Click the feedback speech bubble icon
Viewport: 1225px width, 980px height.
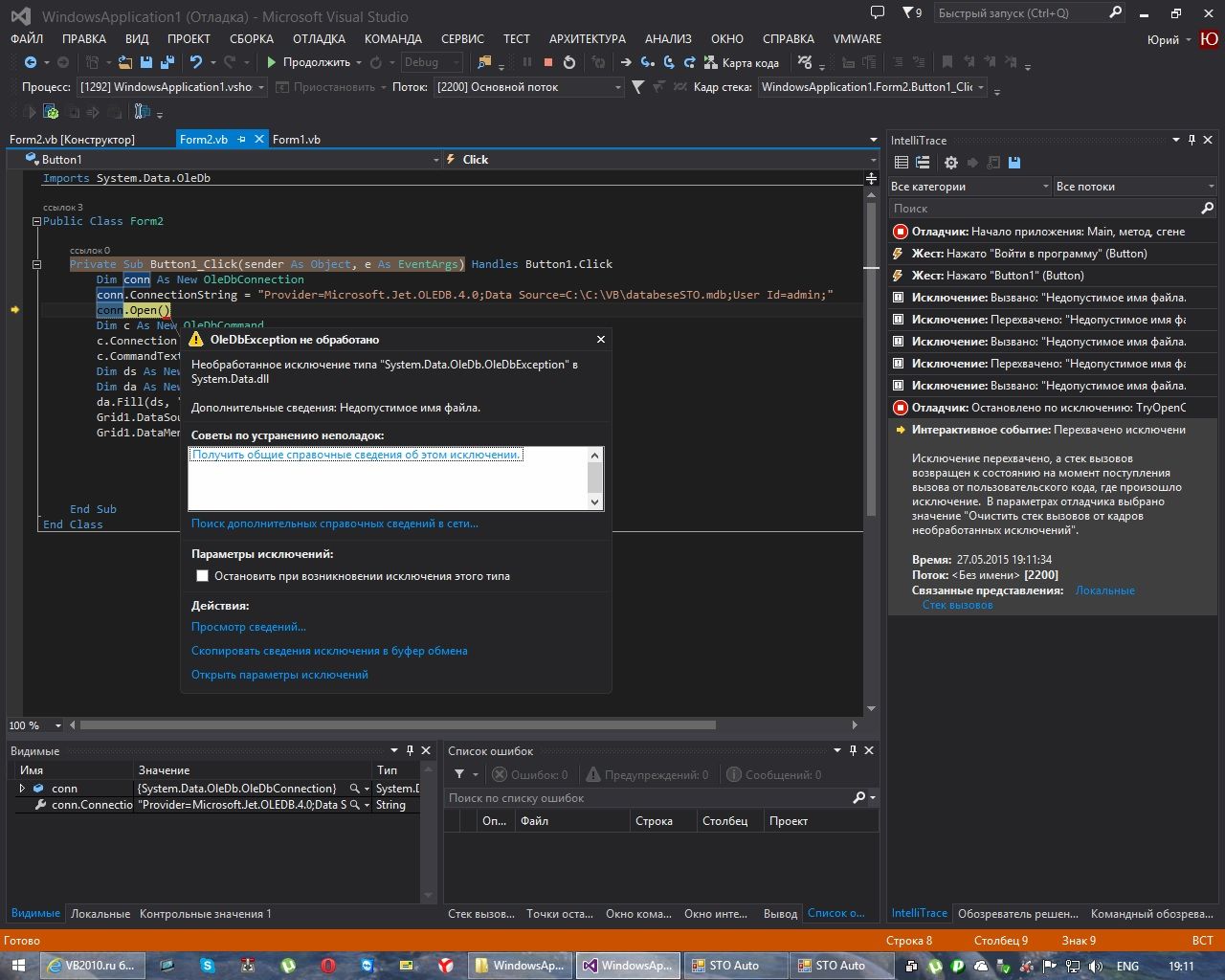878,13
